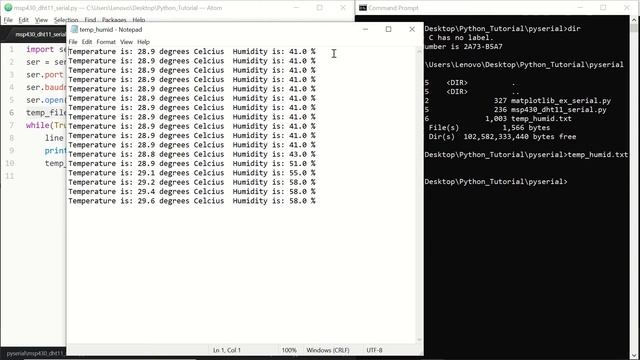Select the msp430_dht11_serial.py tab in Atom
Image resolution: width=640 pixels, height=360 pixels.
(40, 34)
